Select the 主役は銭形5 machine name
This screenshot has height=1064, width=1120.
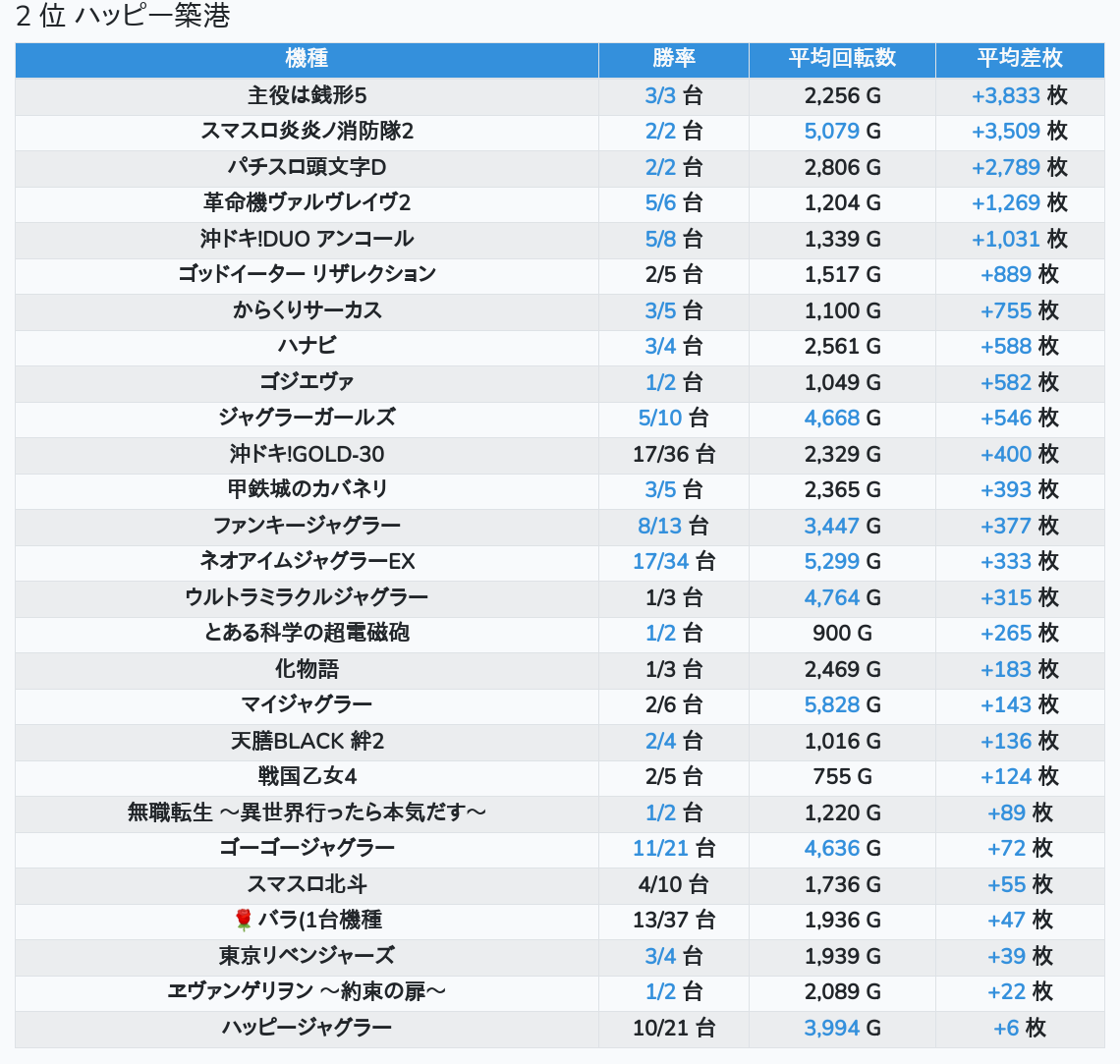pos(307,95)
